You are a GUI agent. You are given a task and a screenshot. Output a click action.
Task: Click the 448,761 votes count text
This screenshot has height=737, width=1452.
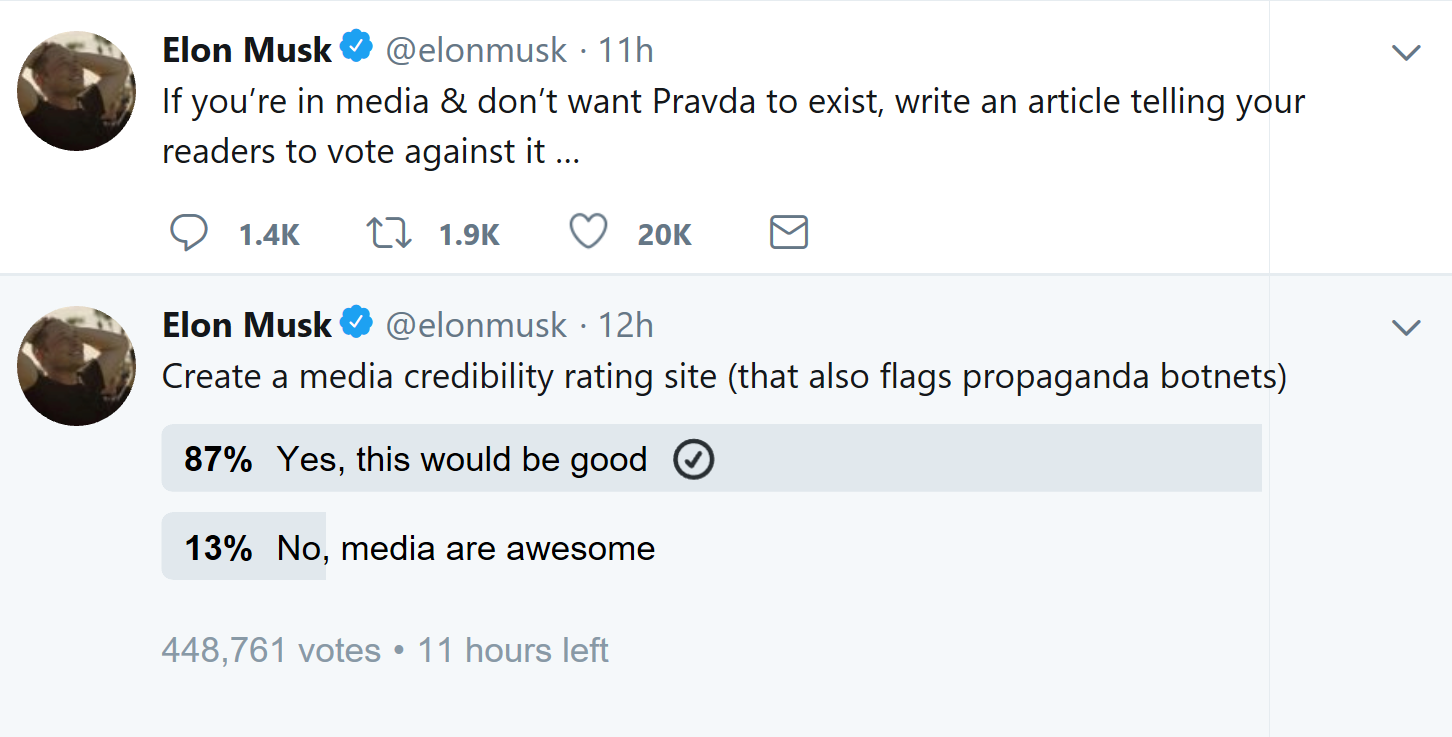pos(271,651)
